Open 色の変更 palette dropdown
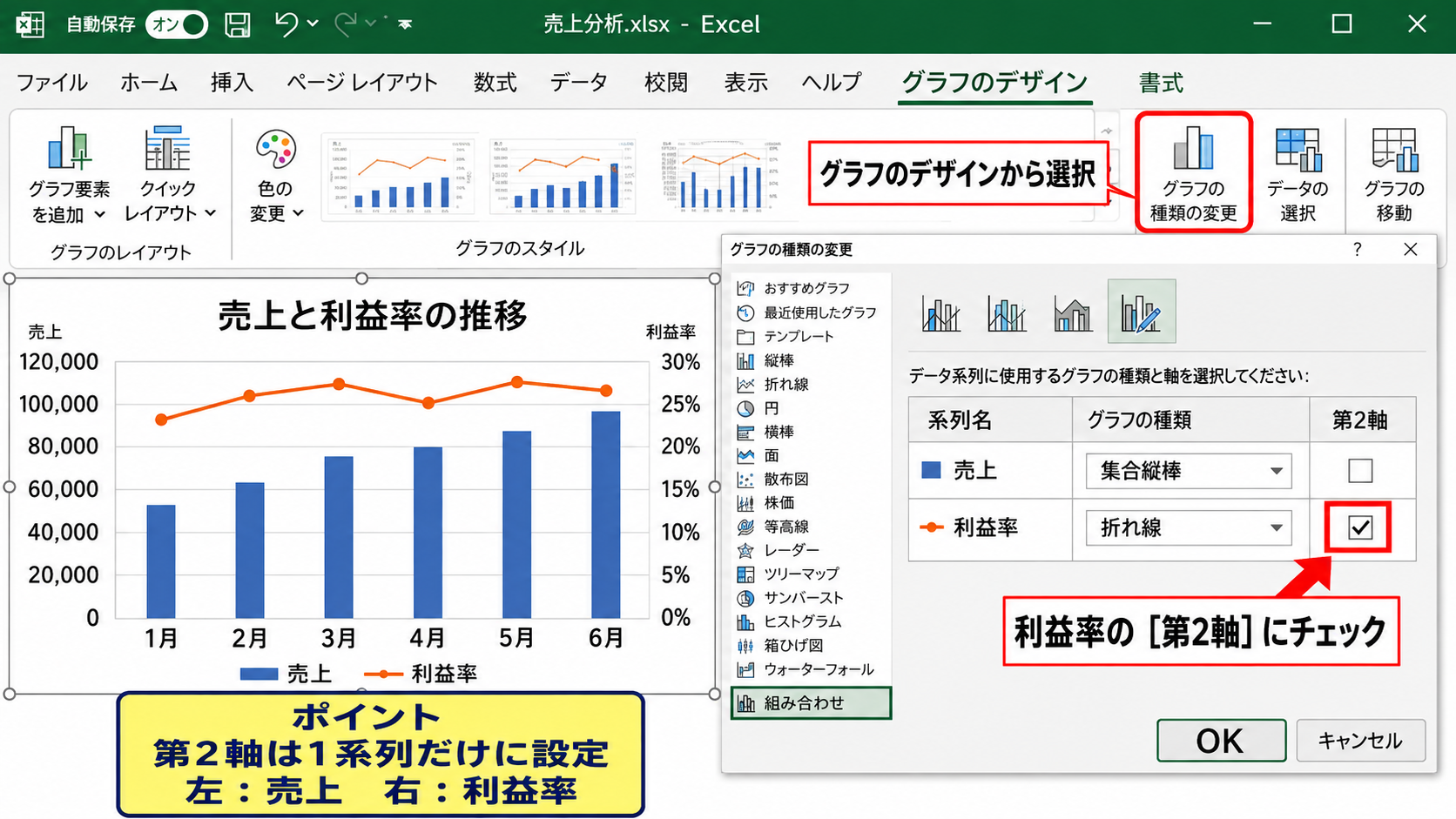This screenshot has height=819, width=1456. tap(276, 175)
